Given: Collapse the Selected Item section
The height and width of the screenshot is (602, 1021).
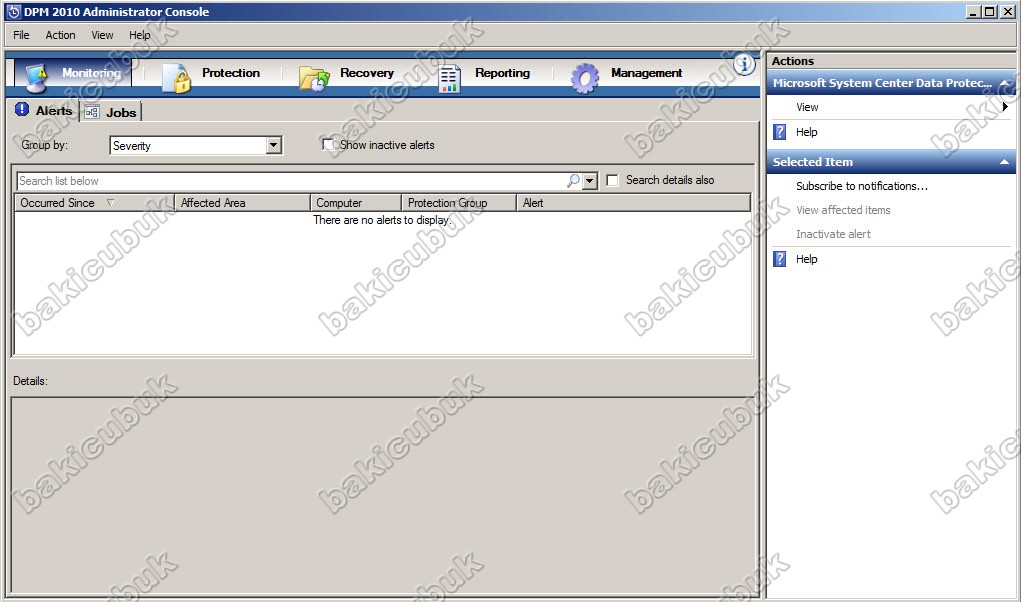Looking at the screenshot, I should (1005, 162).
